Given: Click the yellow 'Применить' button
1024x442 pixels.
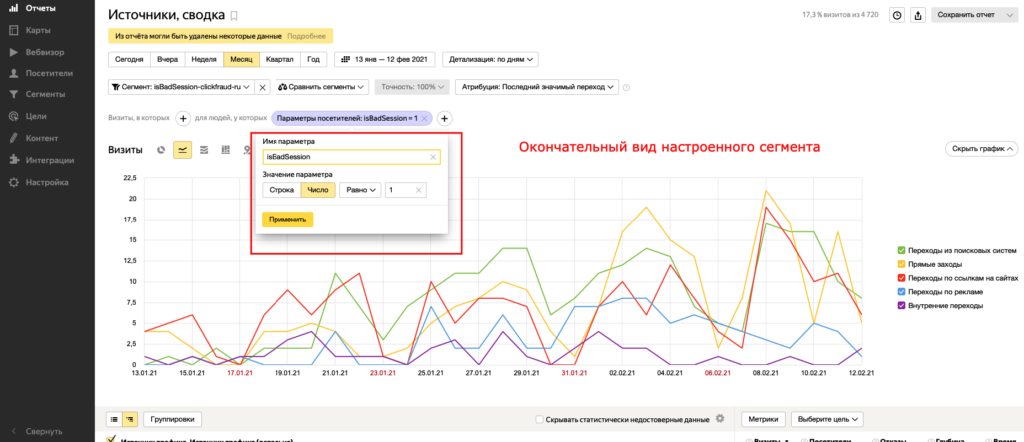Looking at the screenshot, I should (286, 219).
